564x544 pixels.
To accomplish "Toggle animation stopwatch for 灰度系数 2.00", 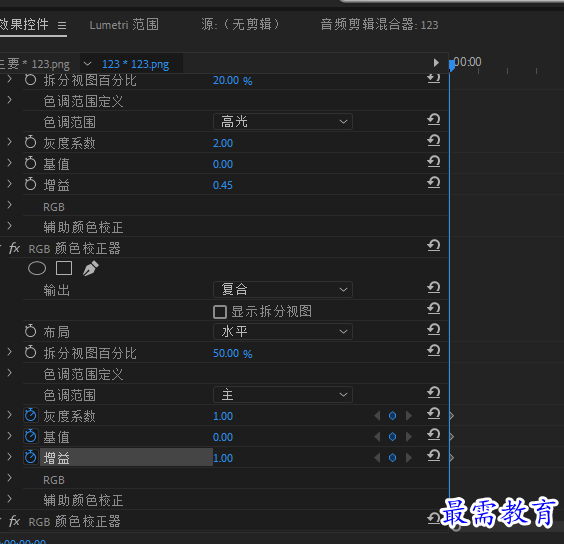I will coord(31,142).
